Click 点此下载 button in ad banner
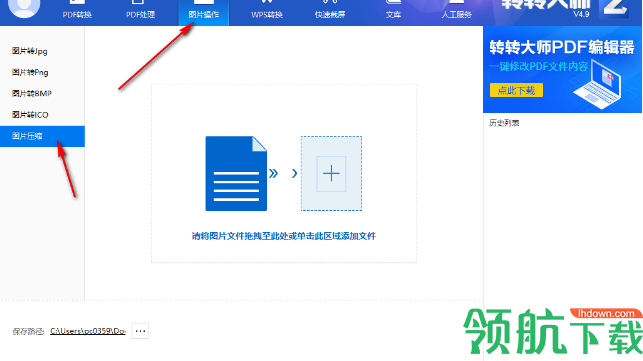The height and width of the screenshot is (361, 643). click(516, 90)
